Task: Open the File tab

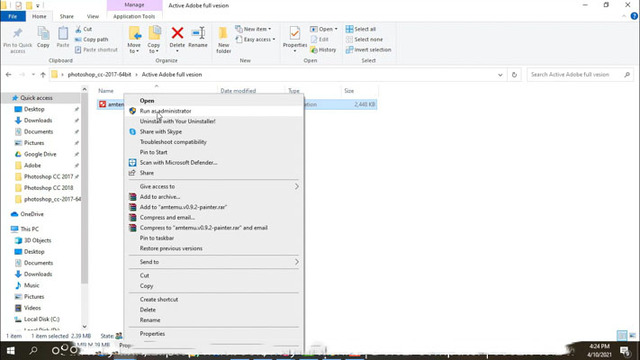Action: 13,16
